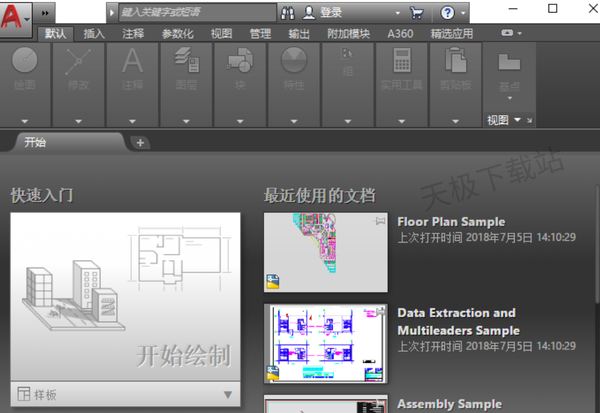Click the help question mark icon
600x413 pixels.
[x=447, y=12]
